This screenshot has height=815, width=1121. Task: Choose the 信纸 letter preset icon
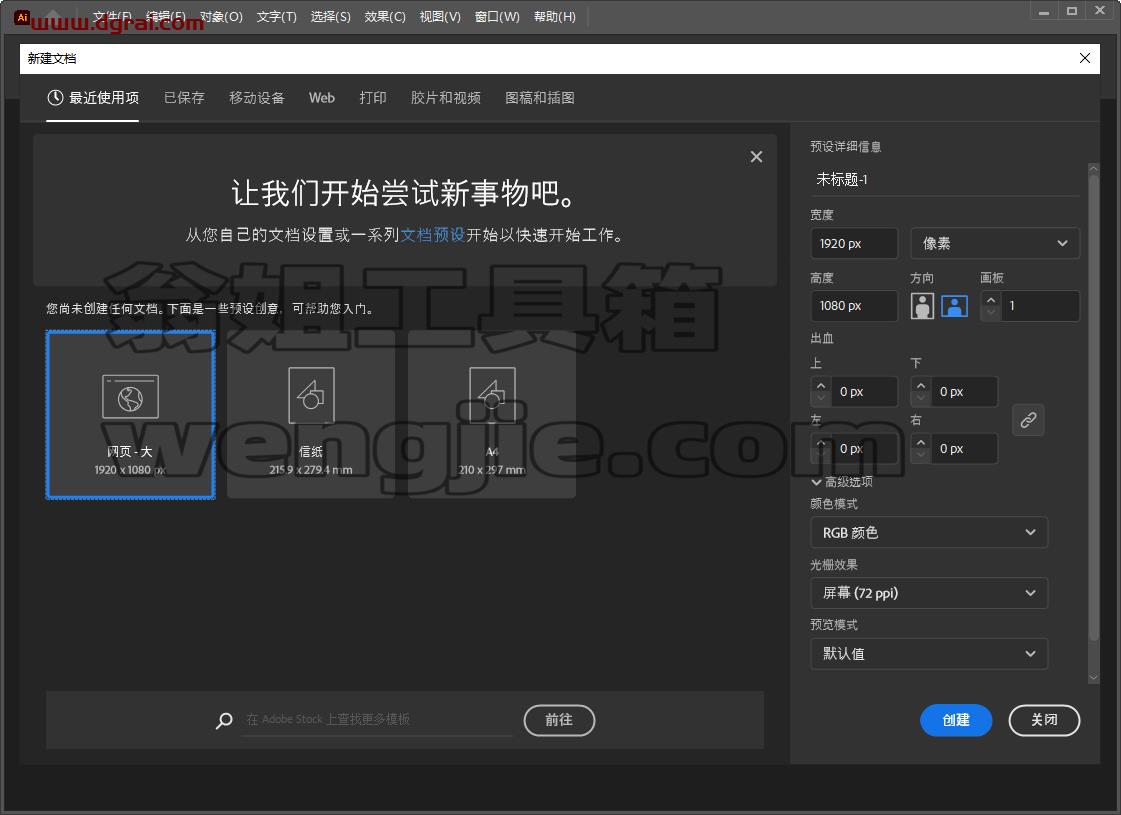[311, 395]
